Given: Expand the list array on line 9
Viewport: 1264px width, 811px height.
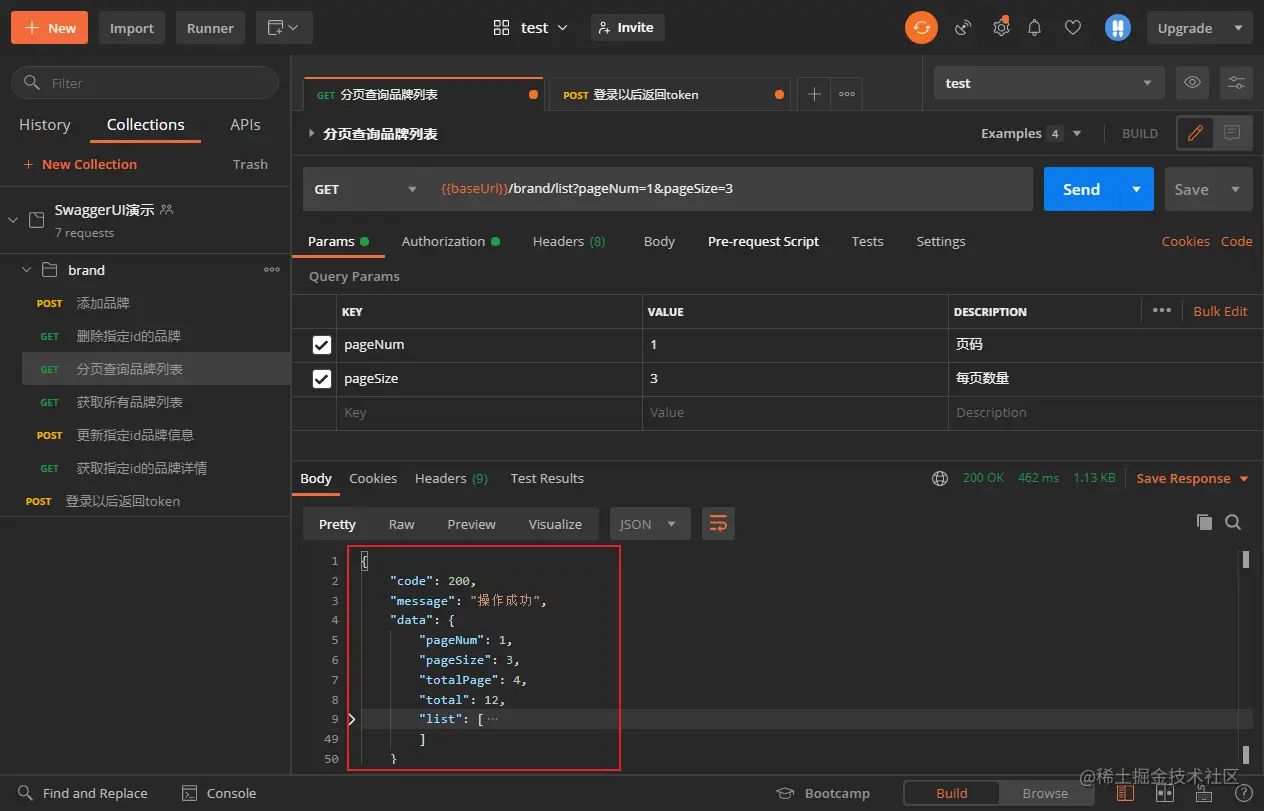Looking at the screenshot, I should (351, 719).
